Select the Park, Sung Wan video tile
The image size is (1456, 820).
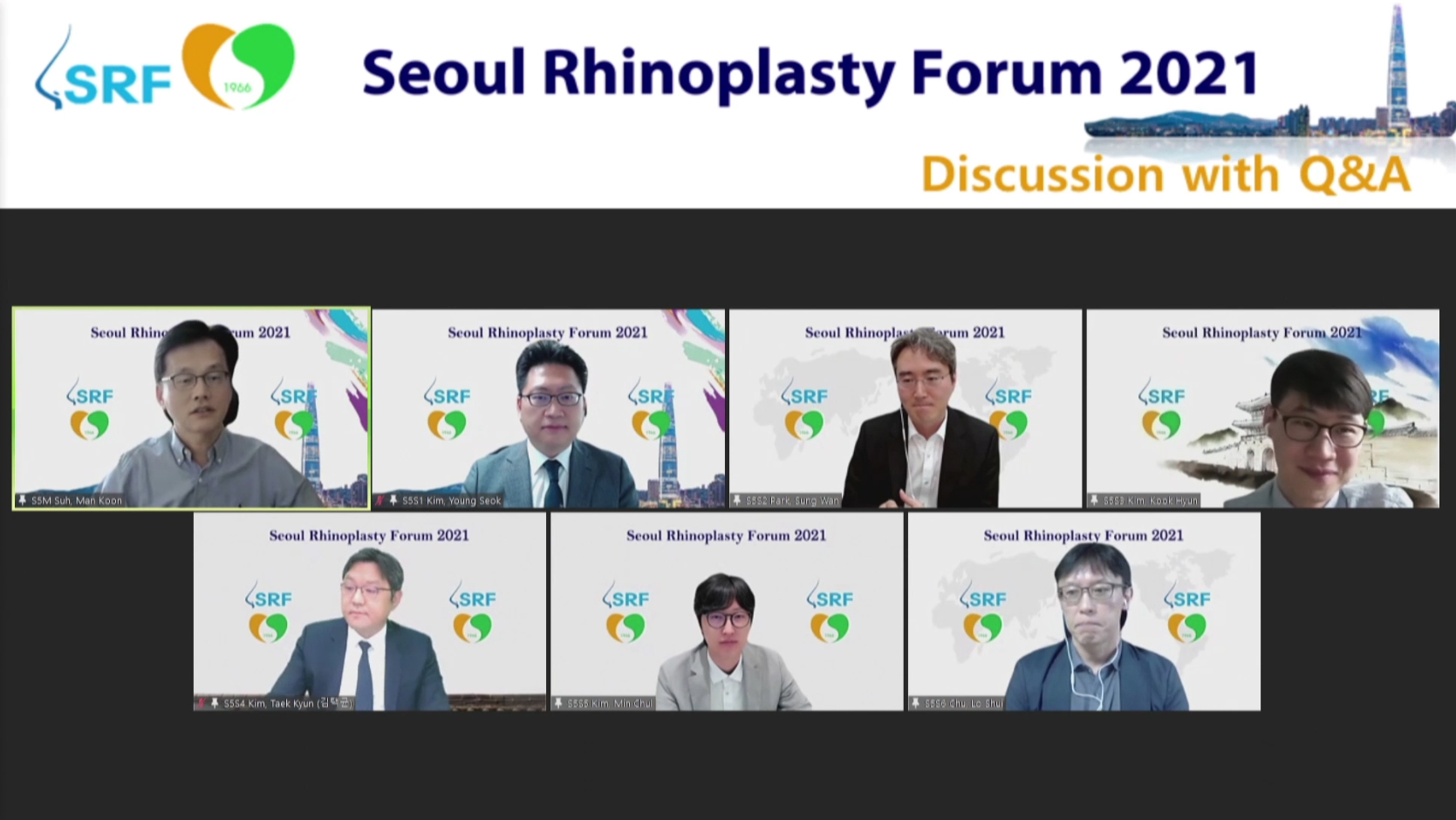[x=905, y=407]
